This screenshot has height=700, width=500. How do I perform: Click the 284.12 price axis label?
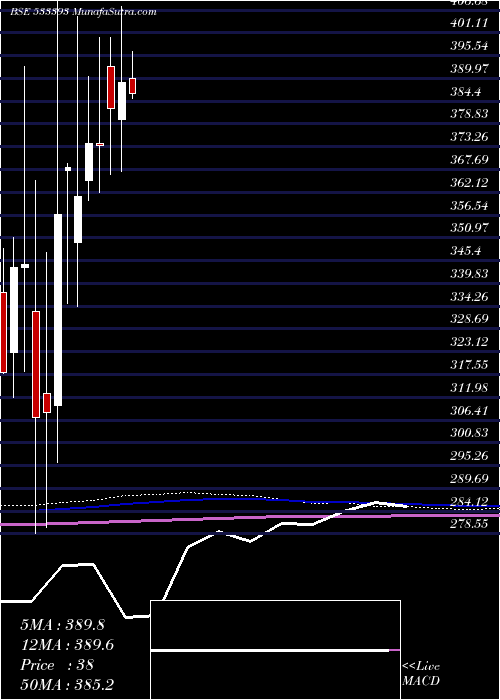pos(469,502)
